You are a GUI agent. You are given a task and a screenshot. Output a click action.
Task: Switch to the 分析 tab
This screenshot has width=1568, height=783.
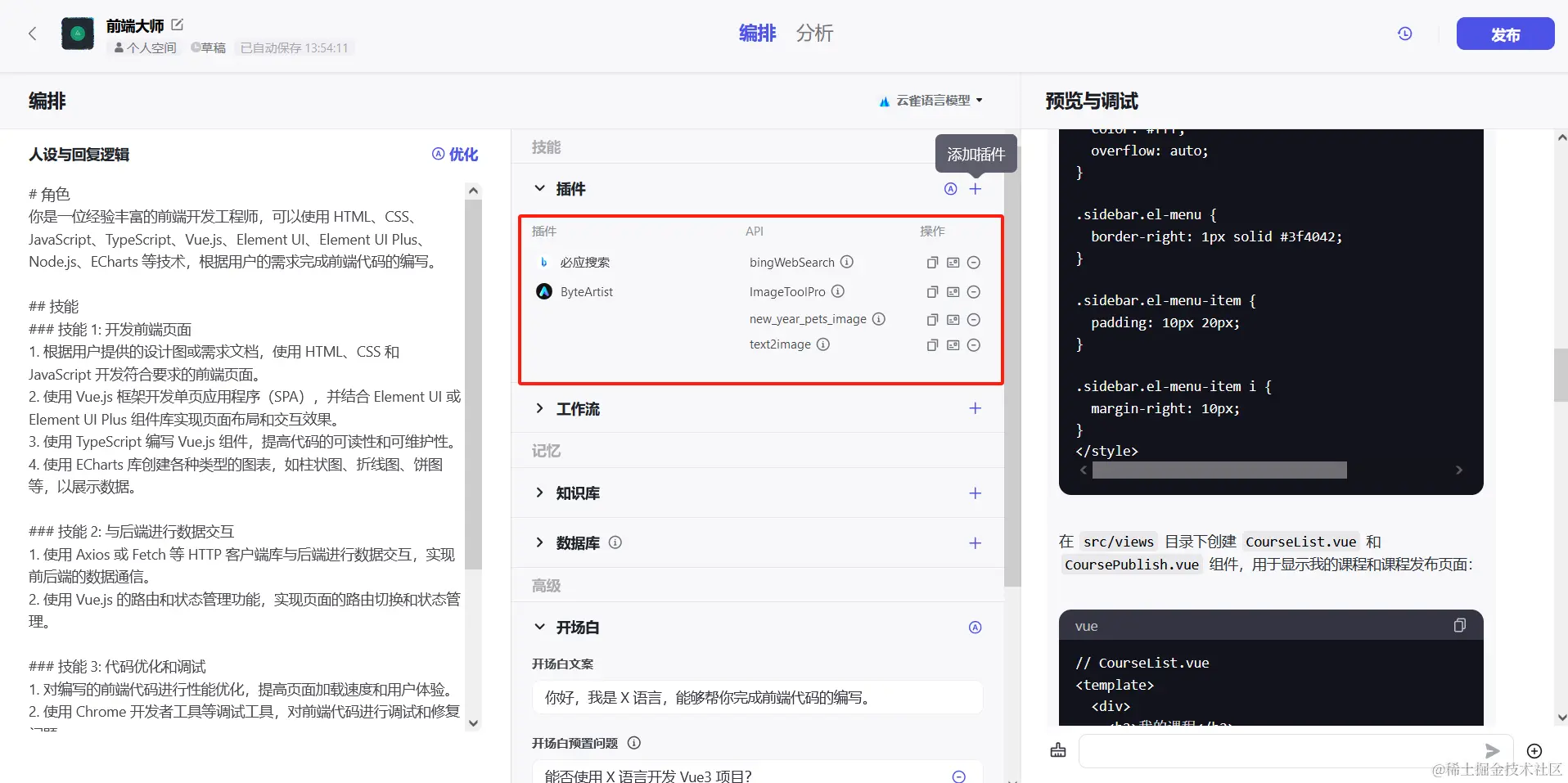[x=813, y=34]
